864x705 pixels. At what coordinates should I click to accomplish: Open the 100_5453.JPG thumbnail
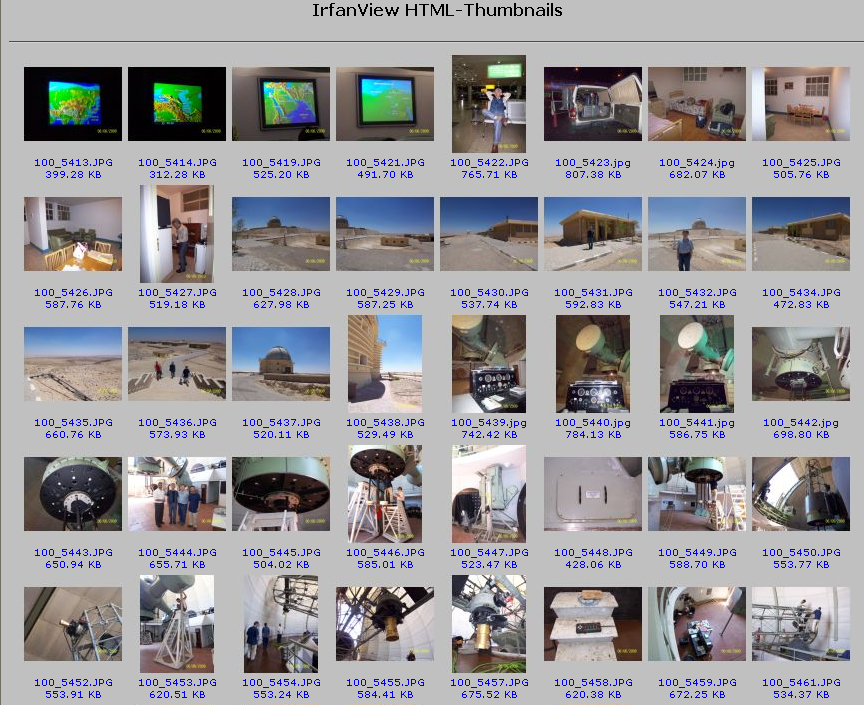pyautogui.click(x=177, y=624)
